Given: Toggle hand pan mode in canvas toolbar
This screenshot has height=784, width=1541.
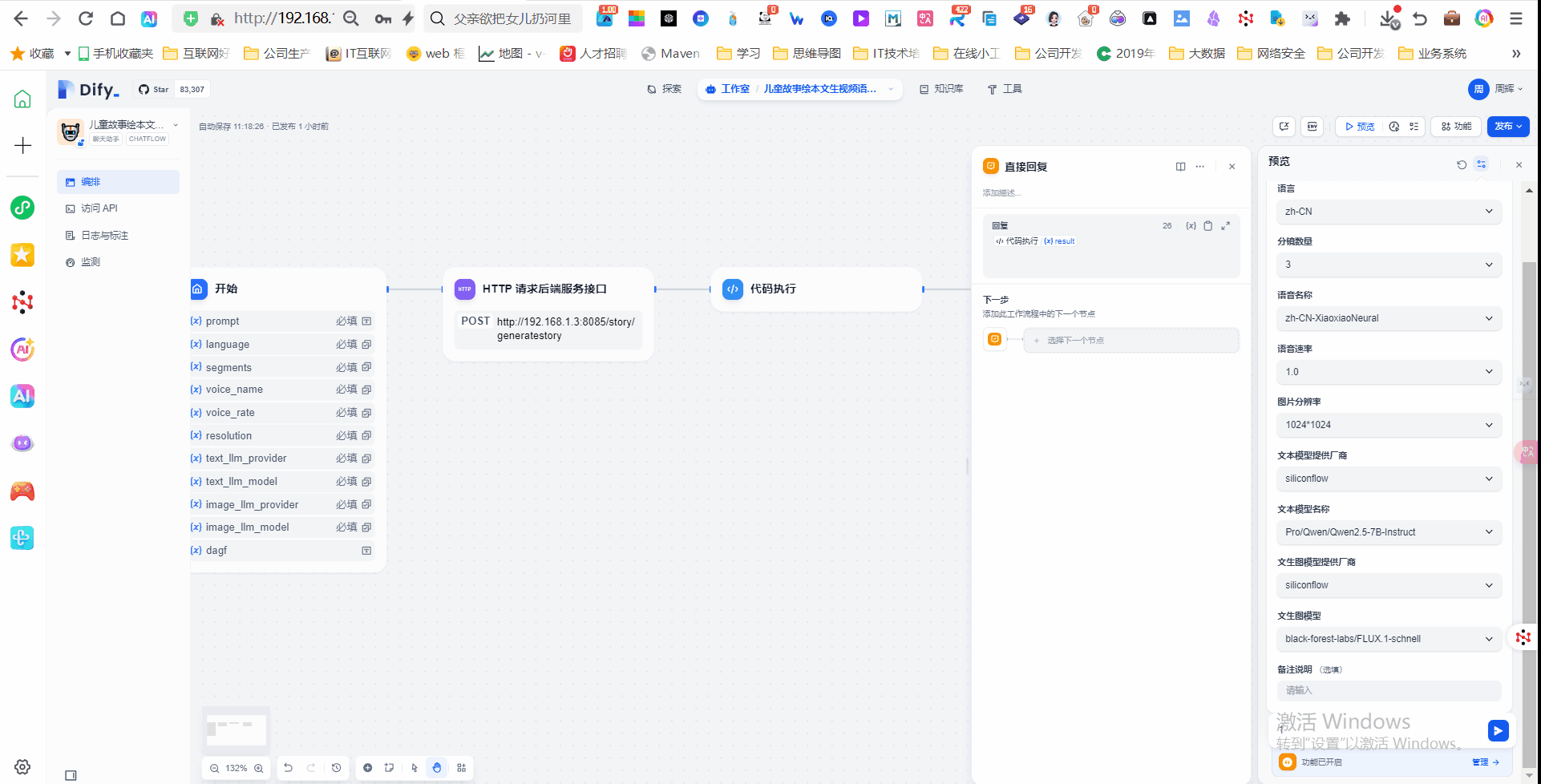Looking at the screenshot, I should 437,768.
